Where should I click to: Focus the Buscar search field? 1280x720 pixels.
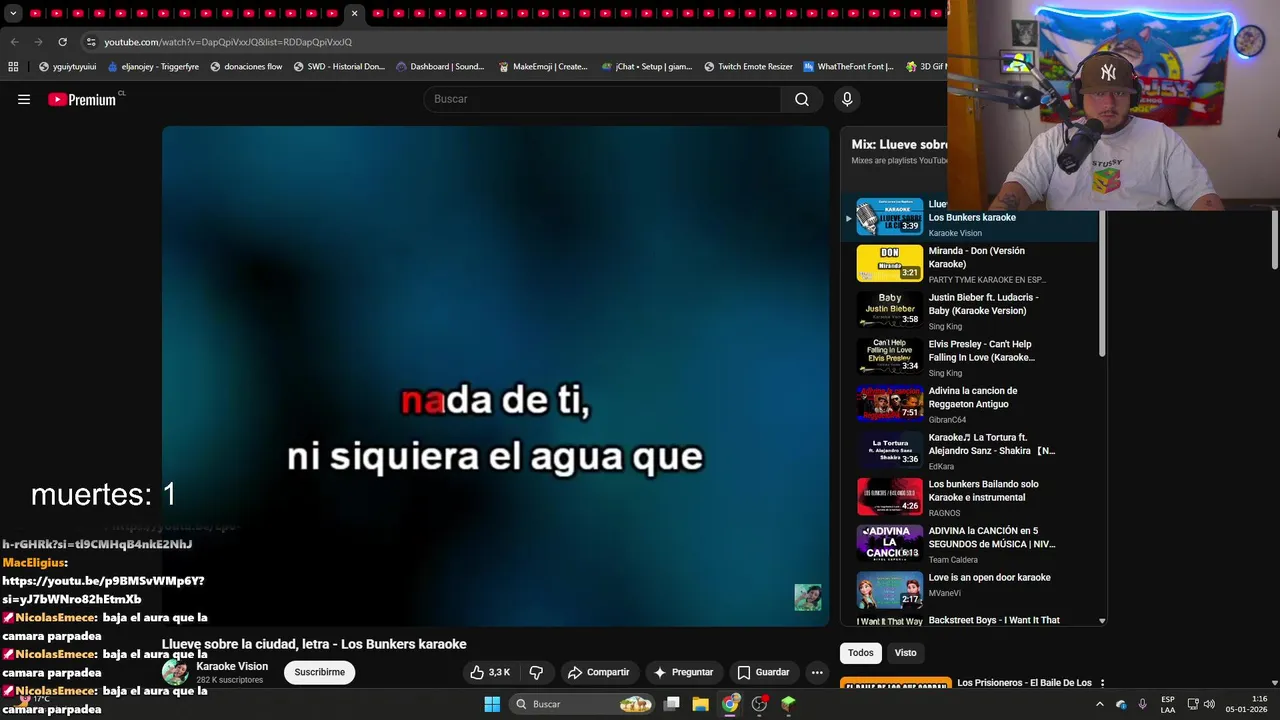click(603, 99)
